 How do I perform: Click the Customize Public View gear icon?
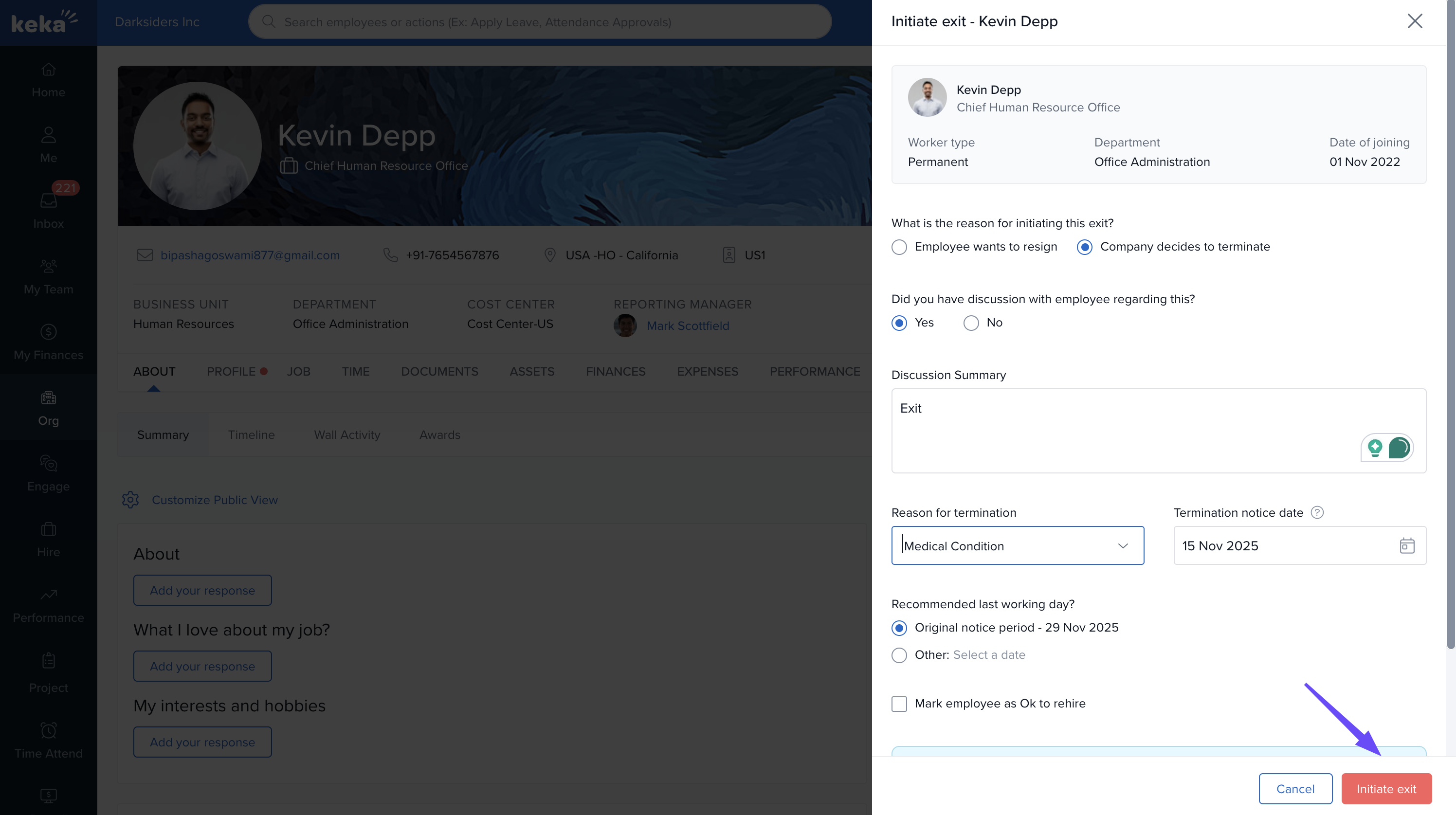130,500
